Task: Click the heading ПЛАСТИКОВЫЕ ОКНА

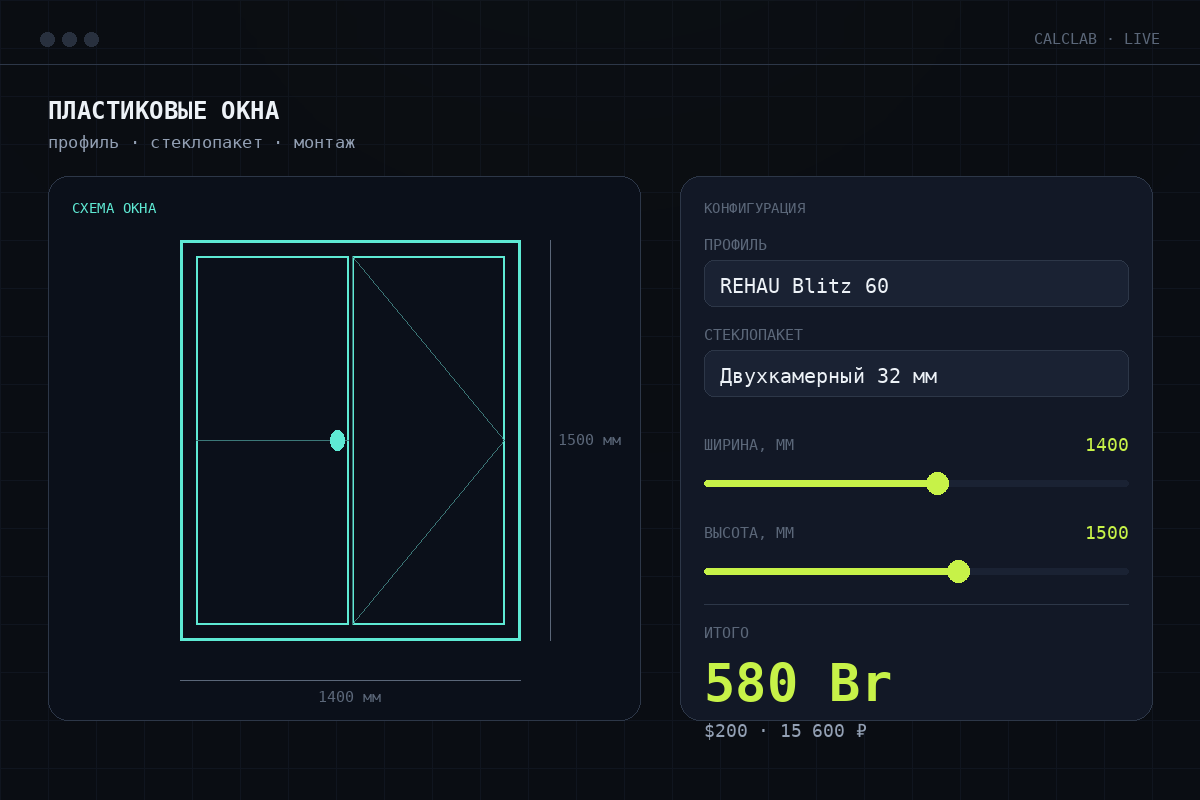Action: pyautogui.click(x=164, y=111)
